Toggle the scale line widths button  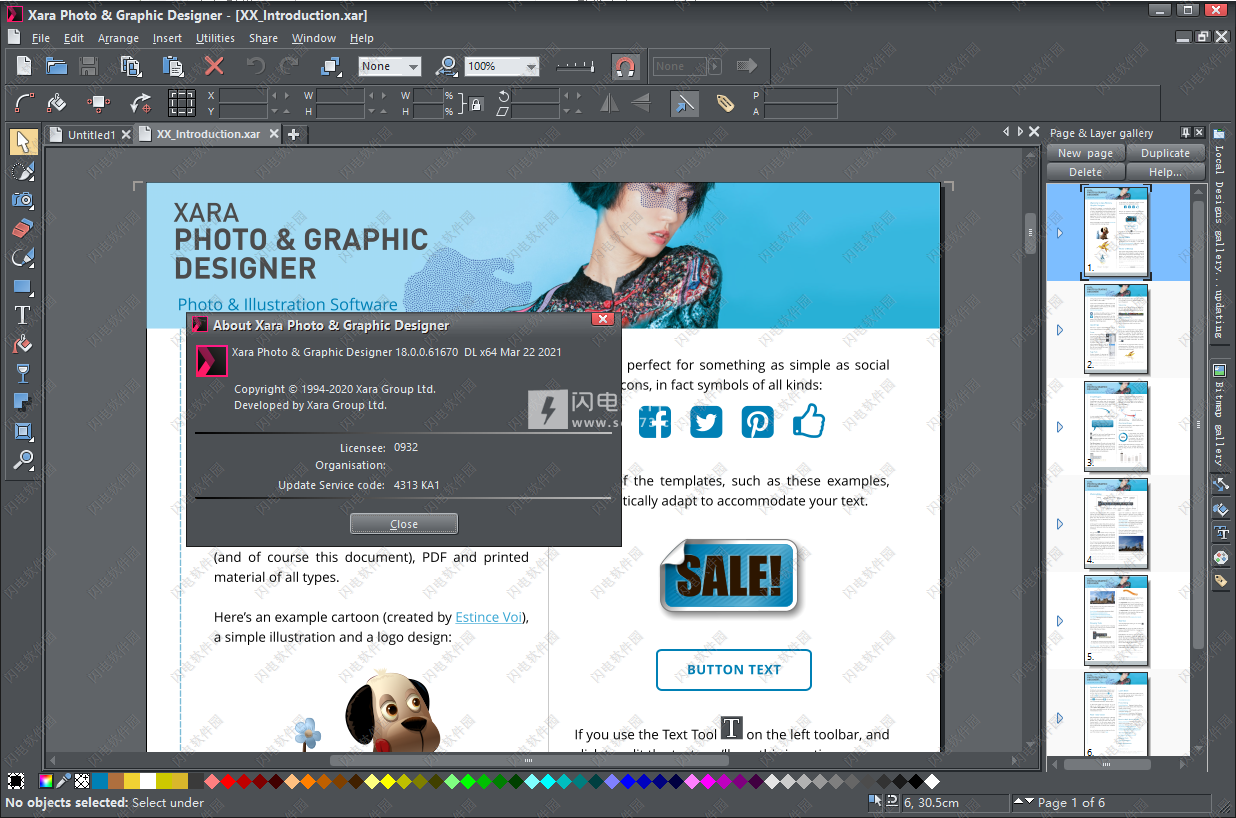tap(684, 102)
